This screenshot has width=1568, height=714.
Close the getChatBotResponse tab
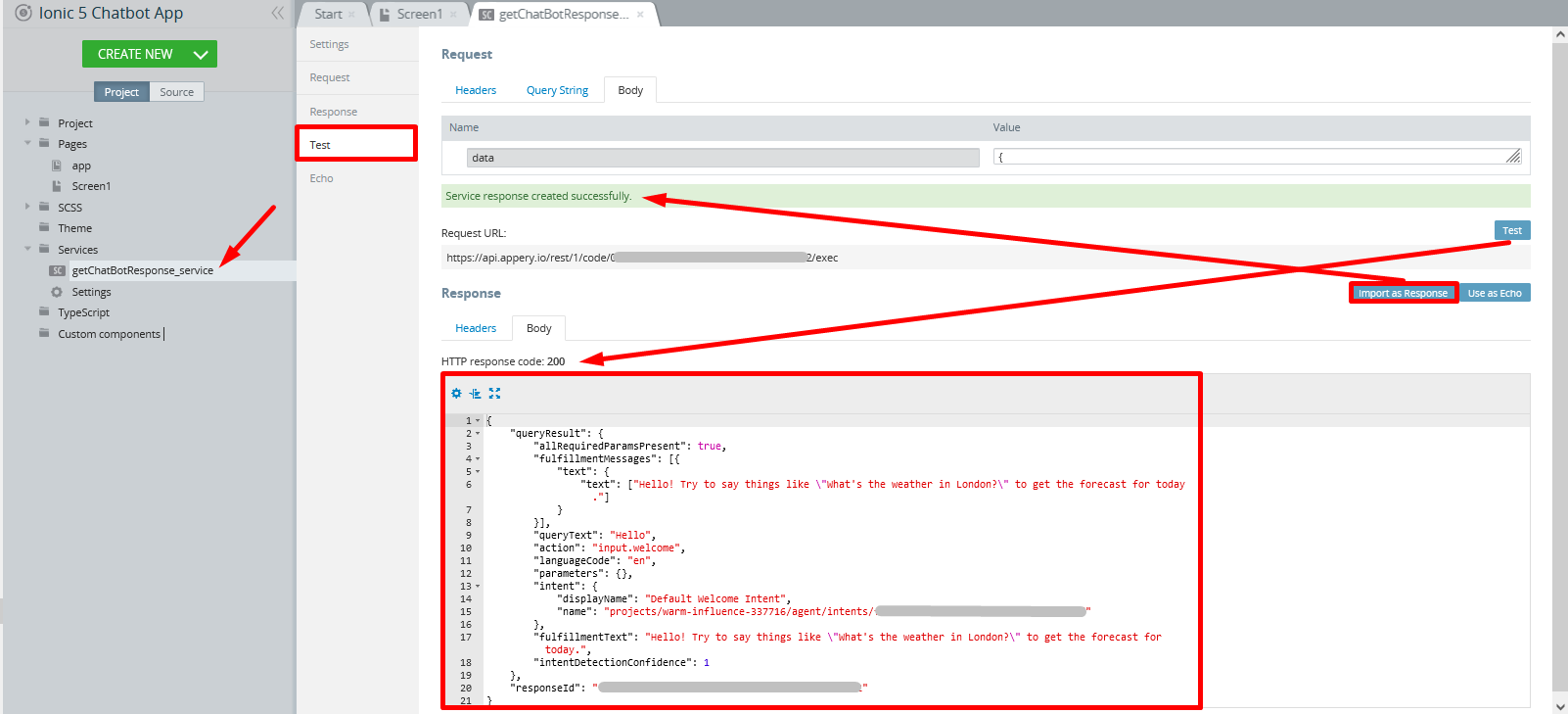pyautogui.click(x=640, y=15)
